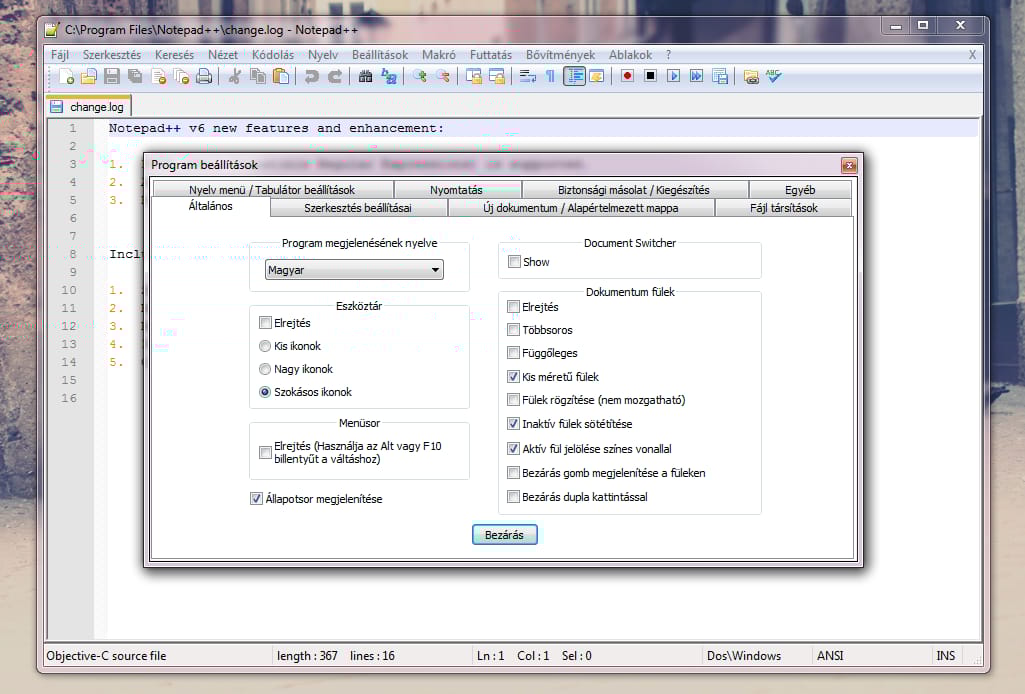Click the Find binoculars icon

click(x=365, y=76)
